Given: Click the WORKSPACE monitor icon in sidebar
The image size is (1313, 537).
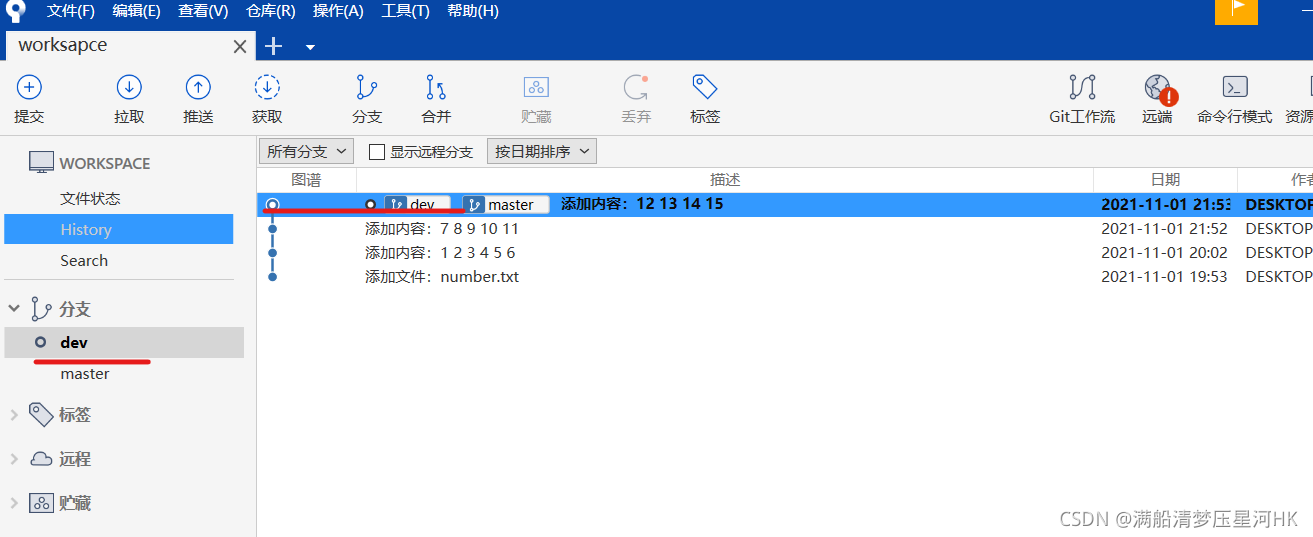Looking at the screenshot, I should tap(41, 163).
